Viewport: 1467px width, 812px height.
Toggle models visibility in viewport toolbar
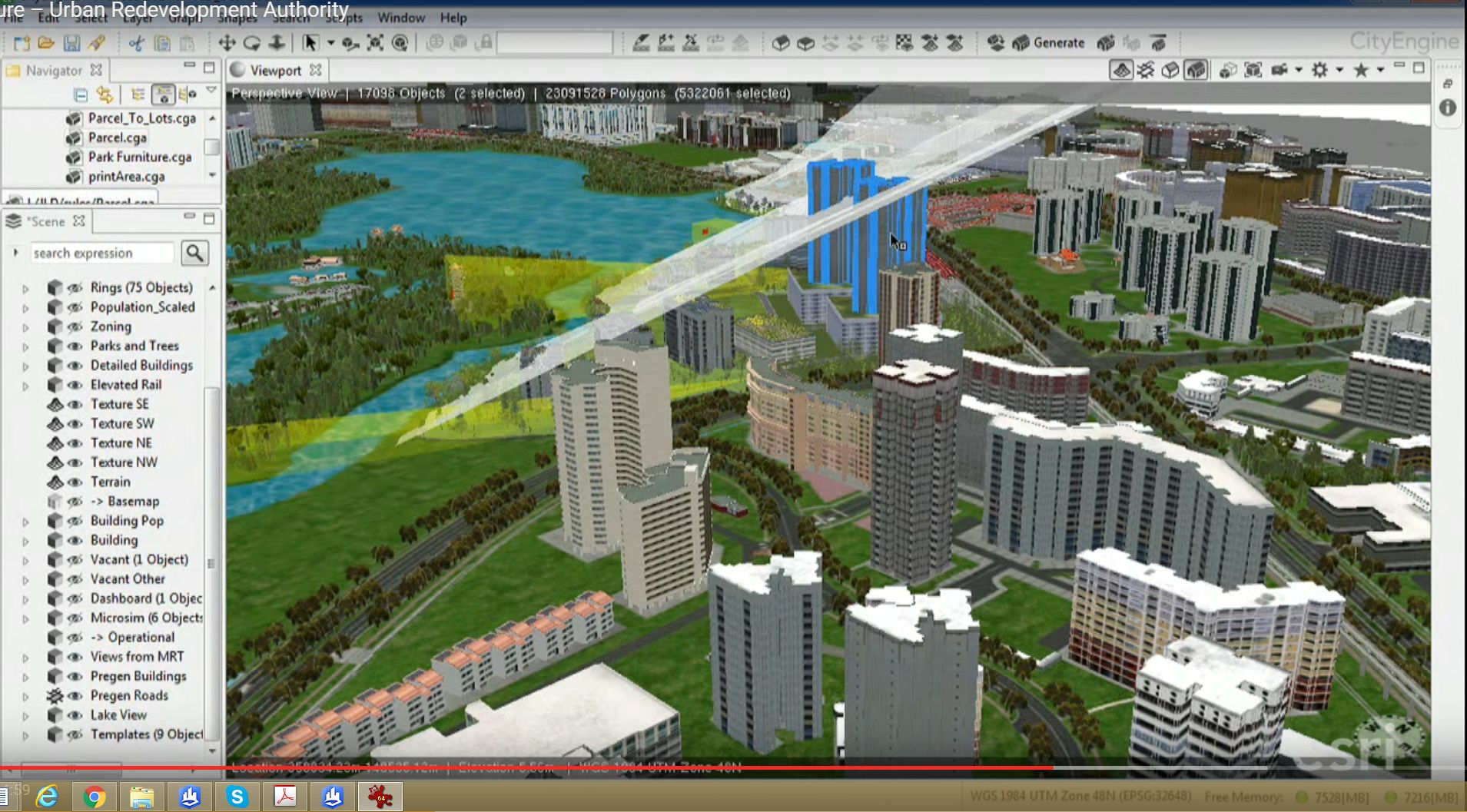pyautogui.click(x=1196, y=71)
